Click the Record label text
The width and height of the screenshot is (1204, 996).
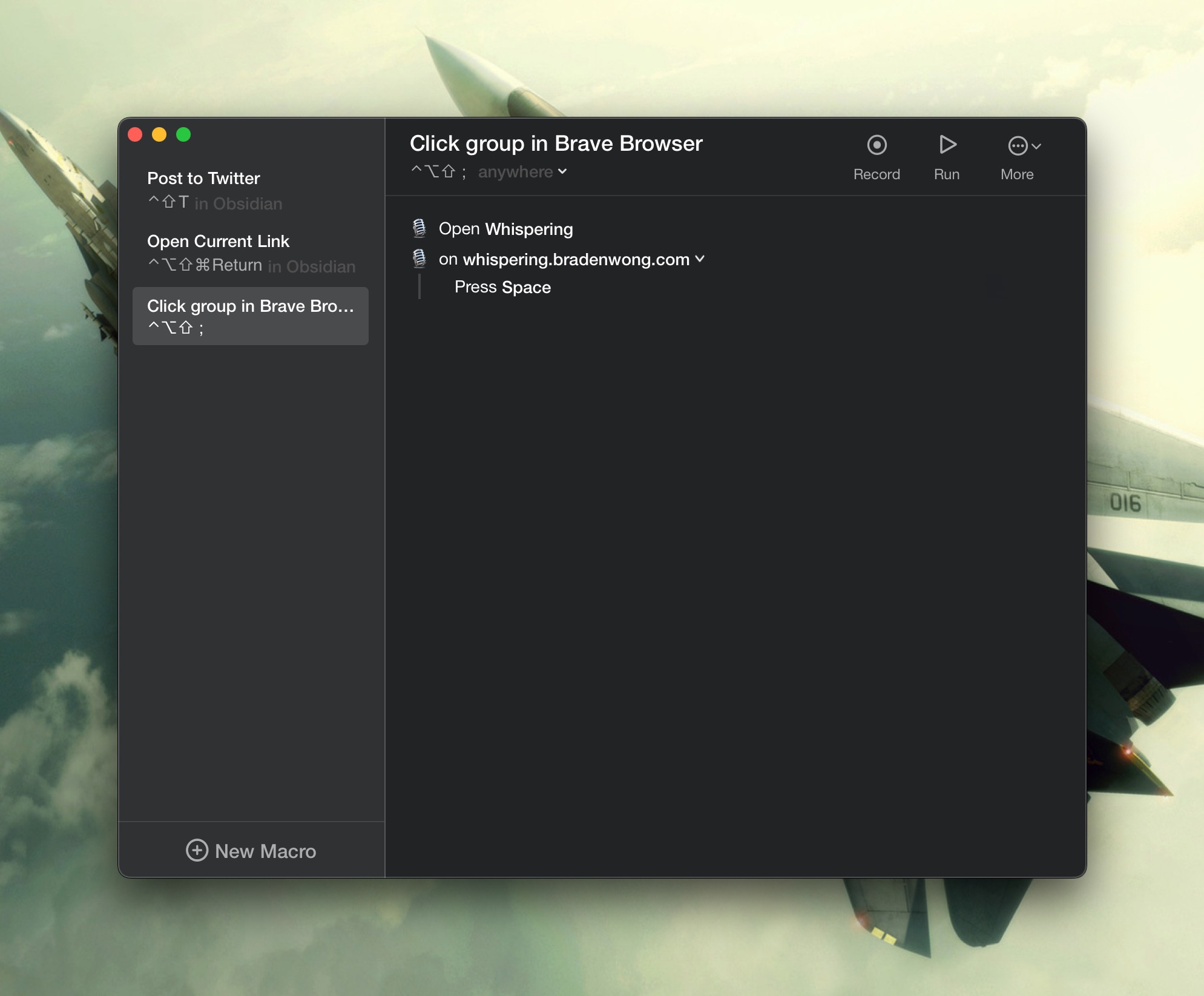[x=877, y=174]
